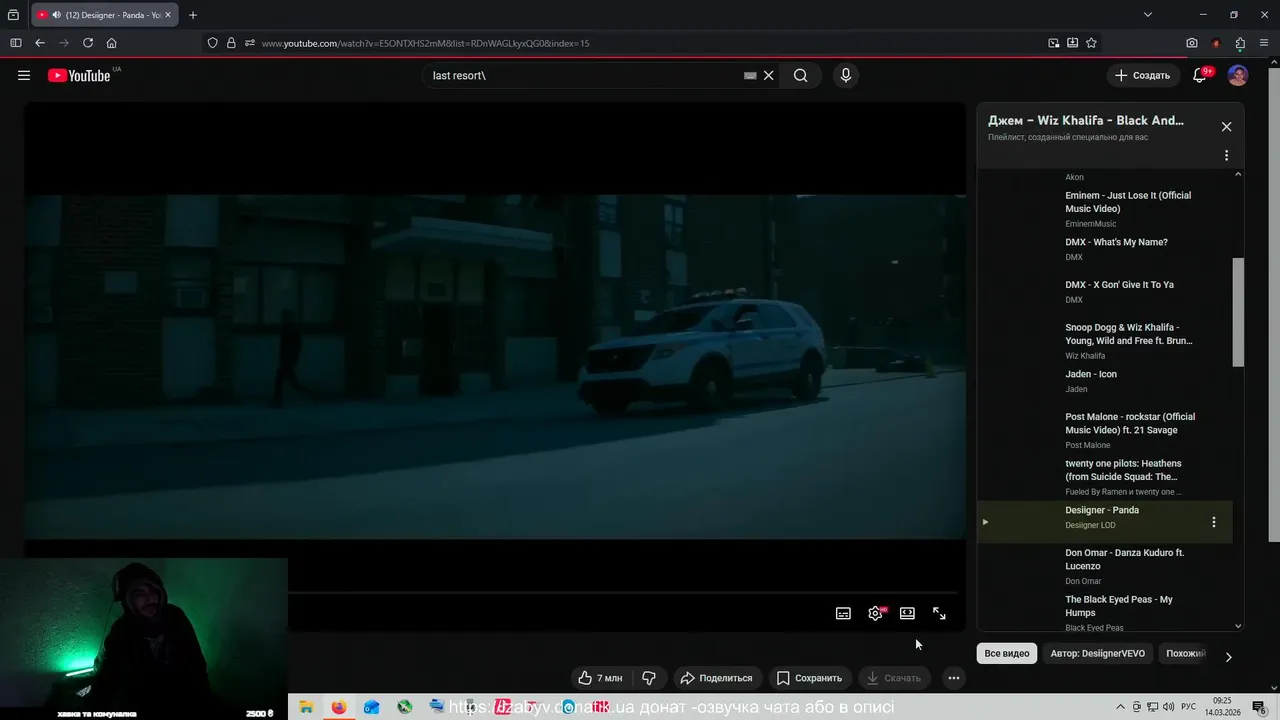Open Firefox from the Windows taskbar
The image size is (1280, 720).
[x=339, y=707]
